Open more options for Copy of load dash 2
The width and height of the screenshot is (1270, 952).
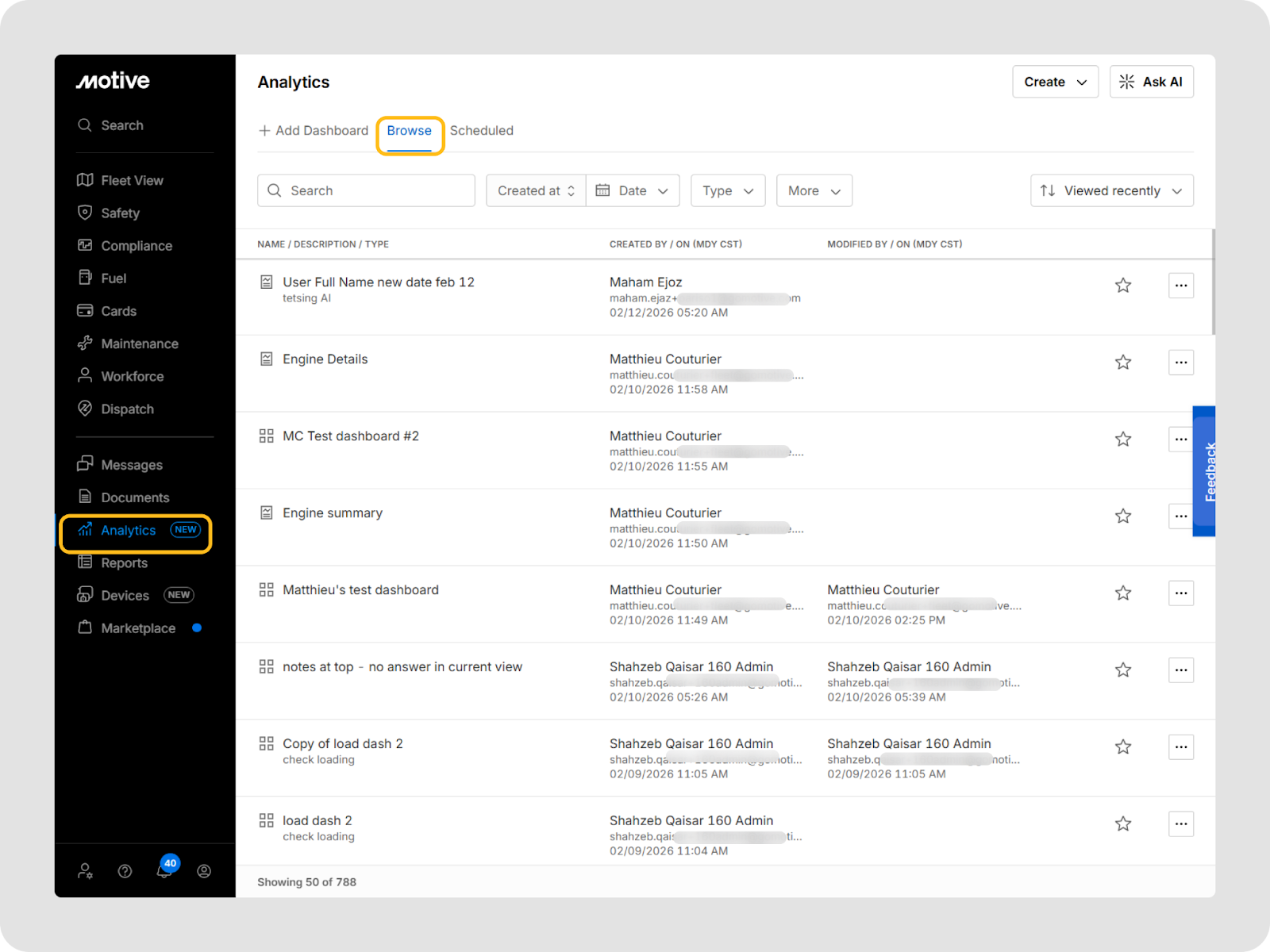click(x=1180, y=747)
